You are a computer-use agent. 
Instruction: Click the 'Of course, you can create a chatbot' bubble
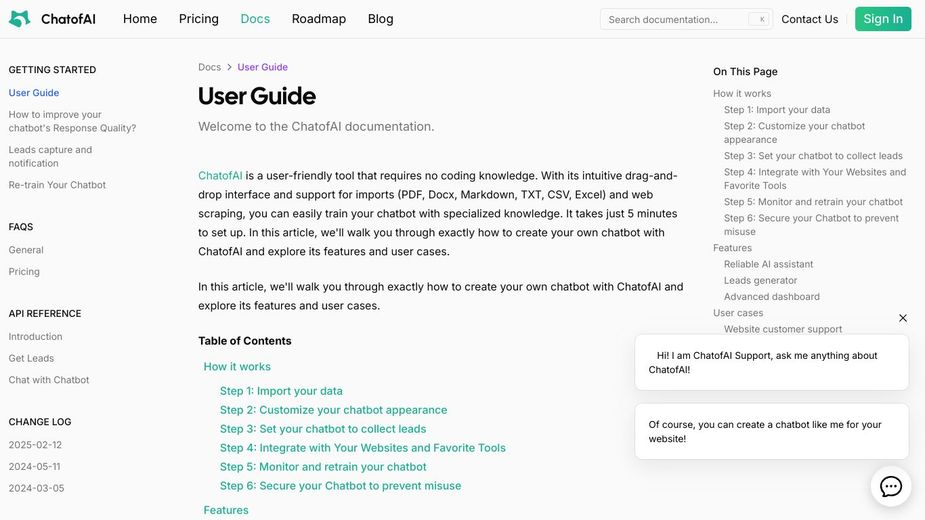click(772, 431)
